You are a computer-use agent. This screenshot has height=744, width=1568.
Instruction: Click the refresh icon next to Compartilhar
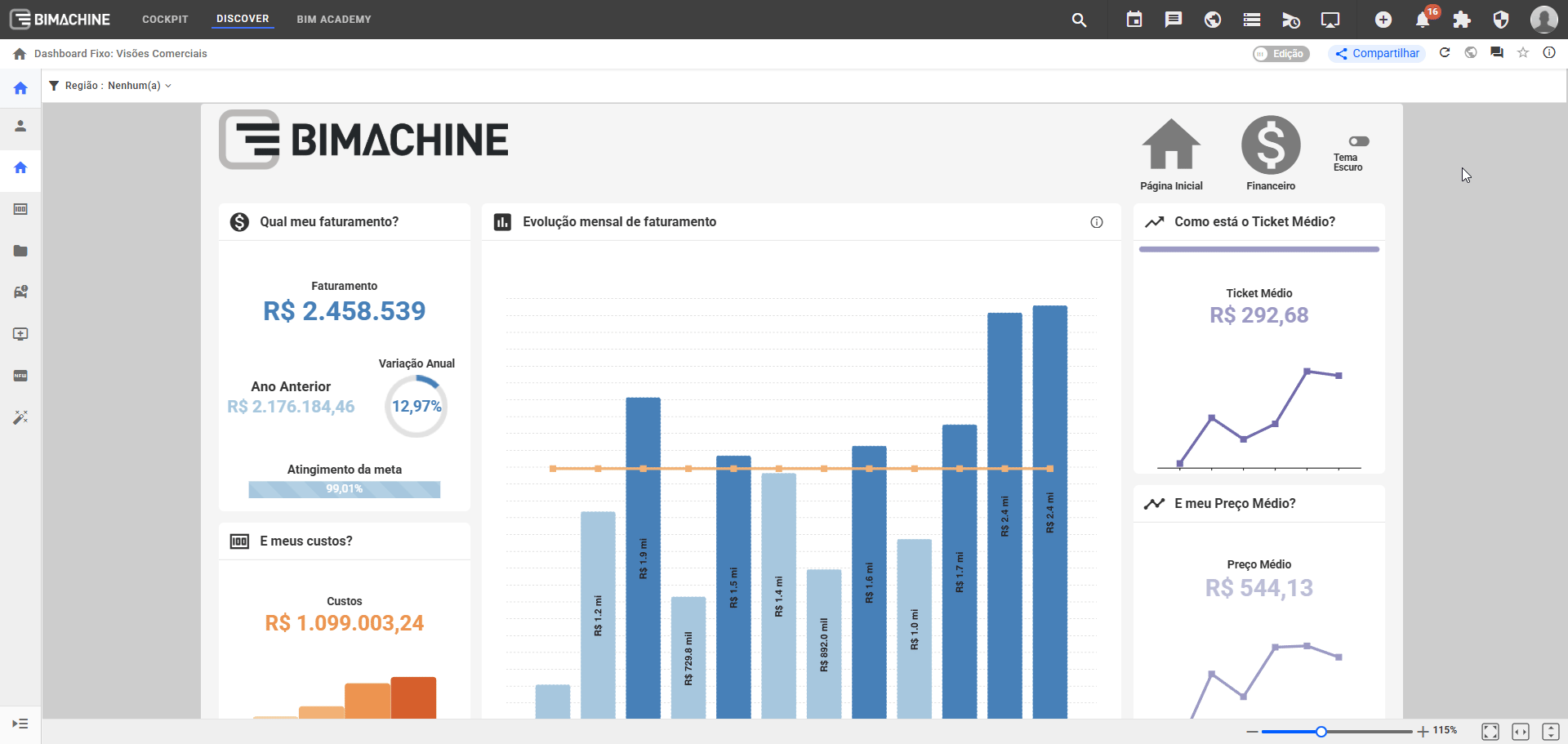tap(1444, 53)
